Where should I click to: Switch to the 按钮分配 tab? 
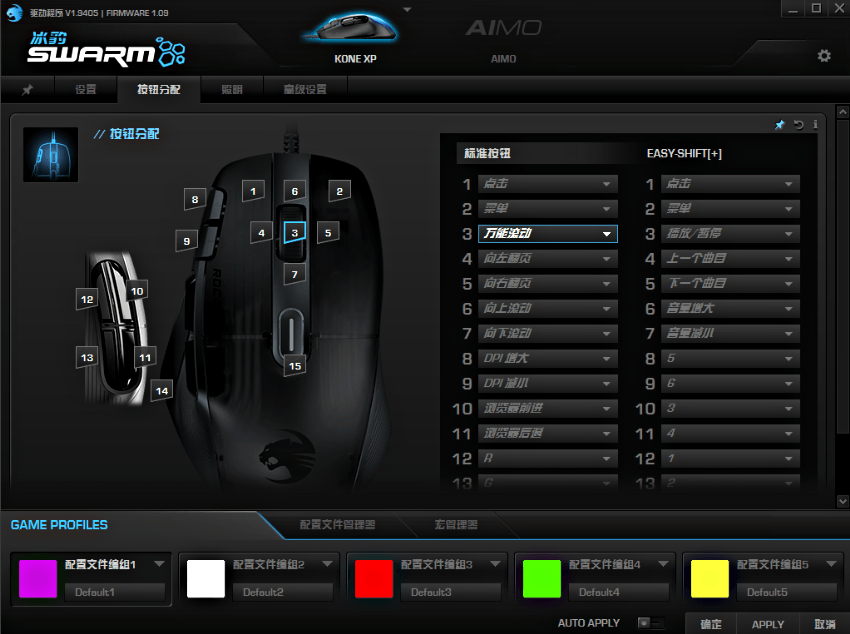coord(159,89)
